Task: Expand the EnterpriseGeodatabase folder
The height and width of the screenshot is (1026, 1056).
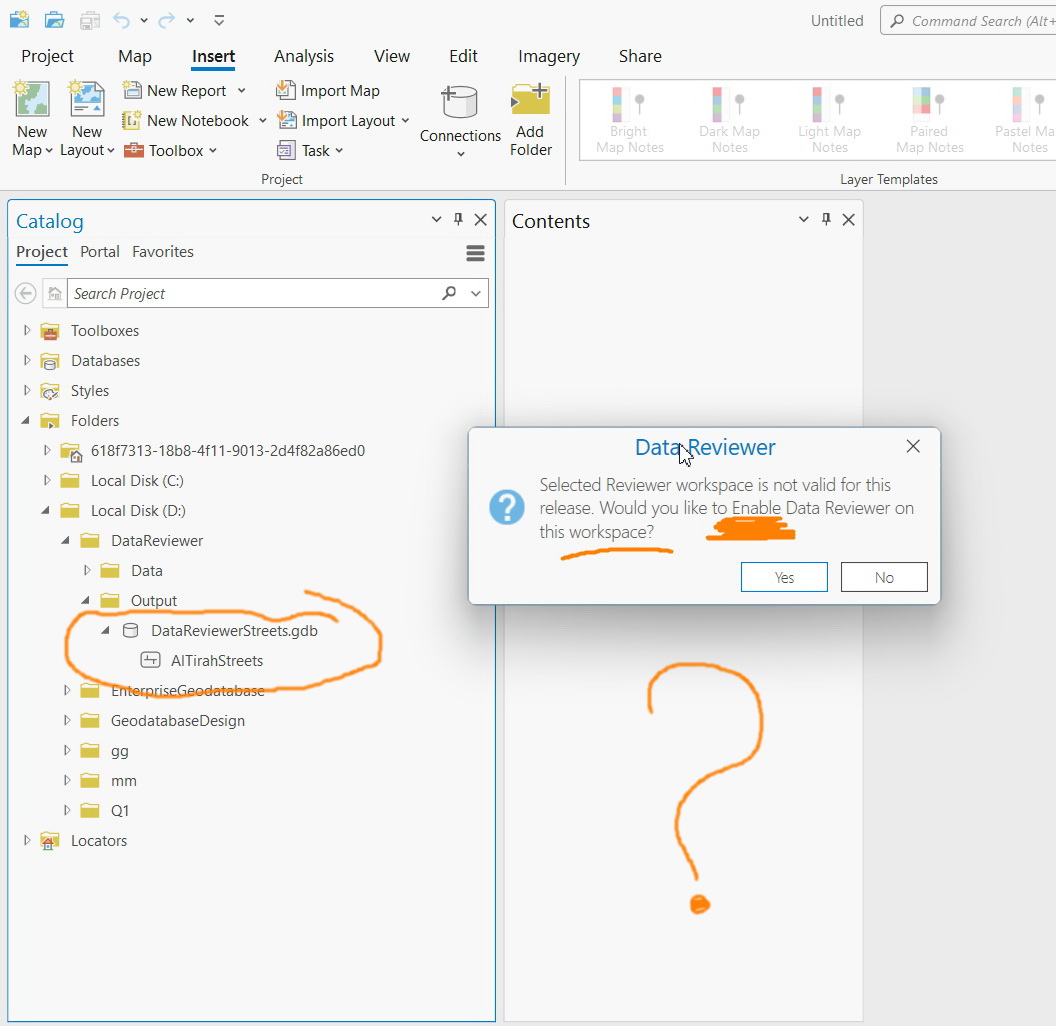Action: [x=66, y=690]
